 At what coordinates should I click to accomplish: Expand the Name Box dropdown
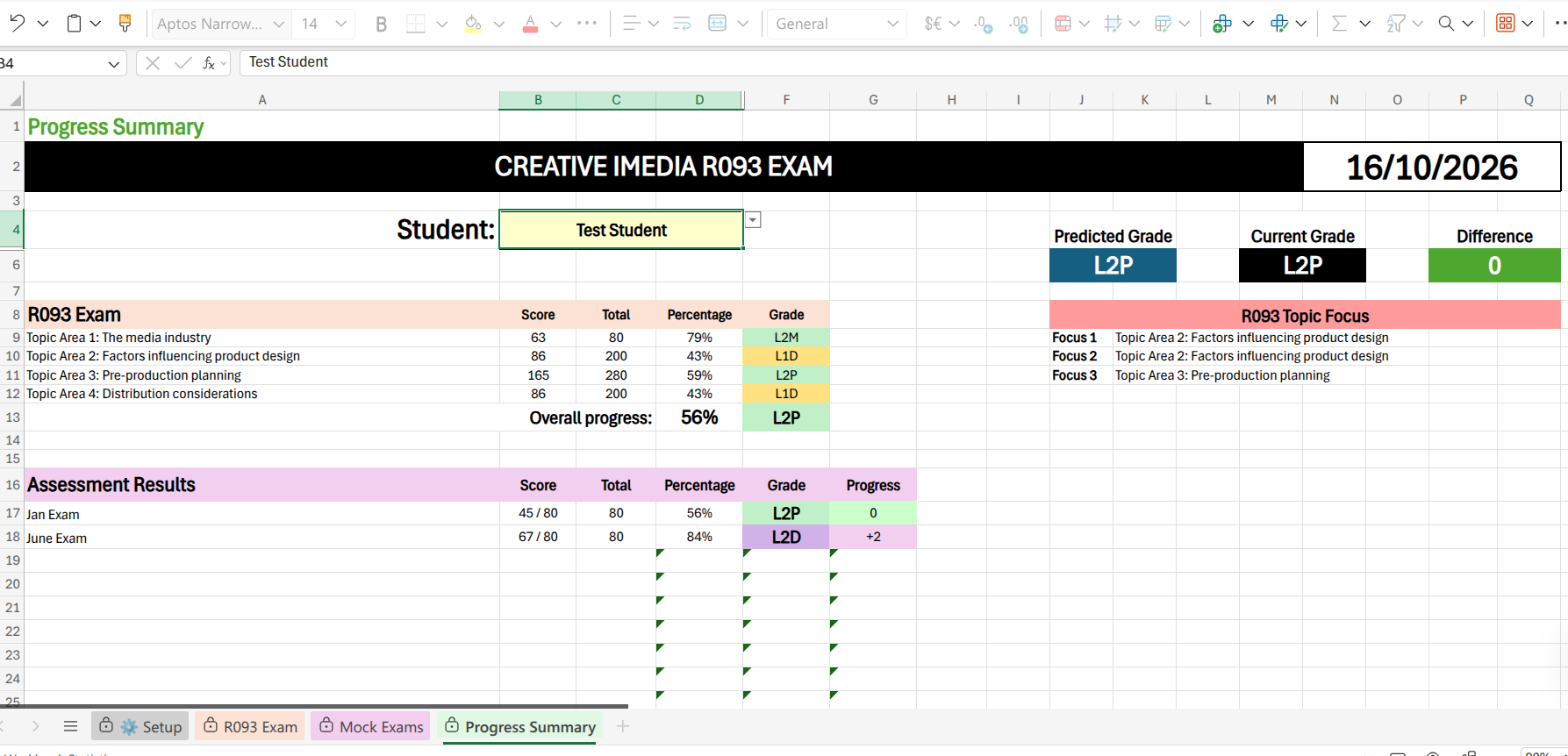pos(113,63)
